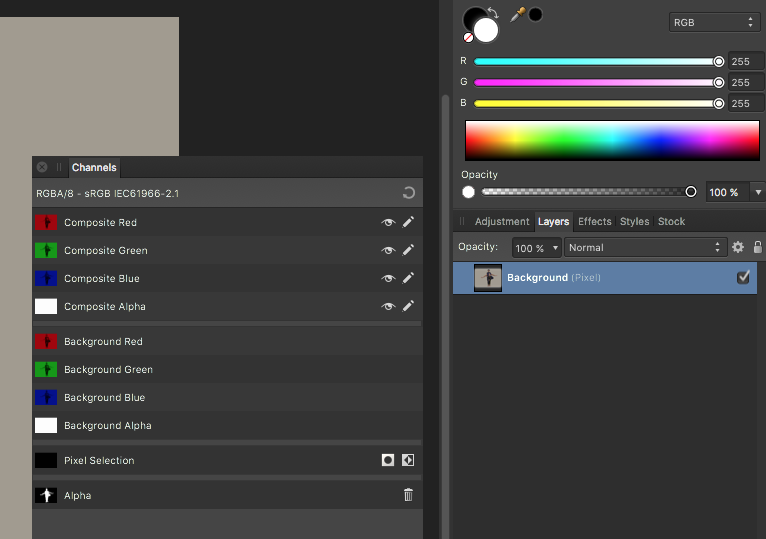Click Pixel Selection invert icon

click(x=408, y=460)
